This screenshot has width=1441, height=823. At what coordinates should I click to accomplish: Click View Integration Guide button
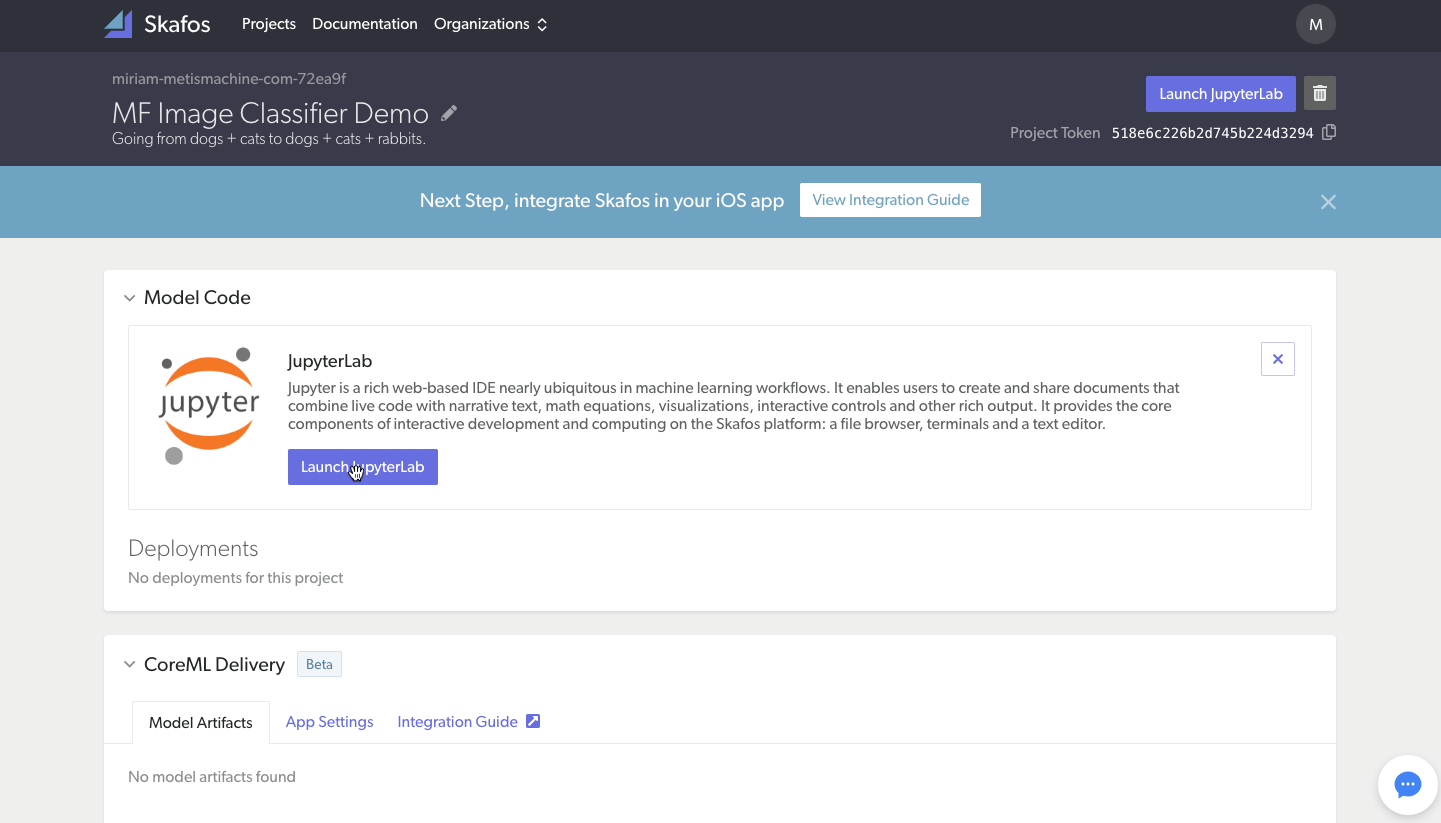pos(891,200)
